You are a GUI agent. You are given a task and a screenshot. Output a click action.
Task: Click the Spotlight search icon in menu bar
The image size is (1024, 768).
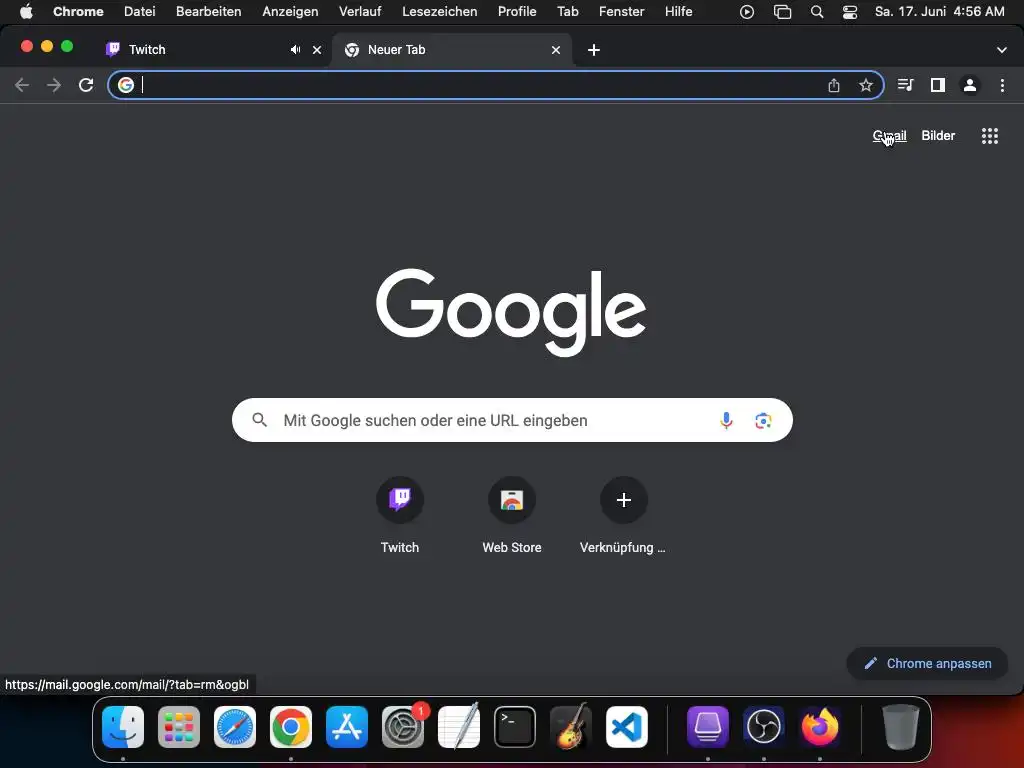tap(816, 12)
